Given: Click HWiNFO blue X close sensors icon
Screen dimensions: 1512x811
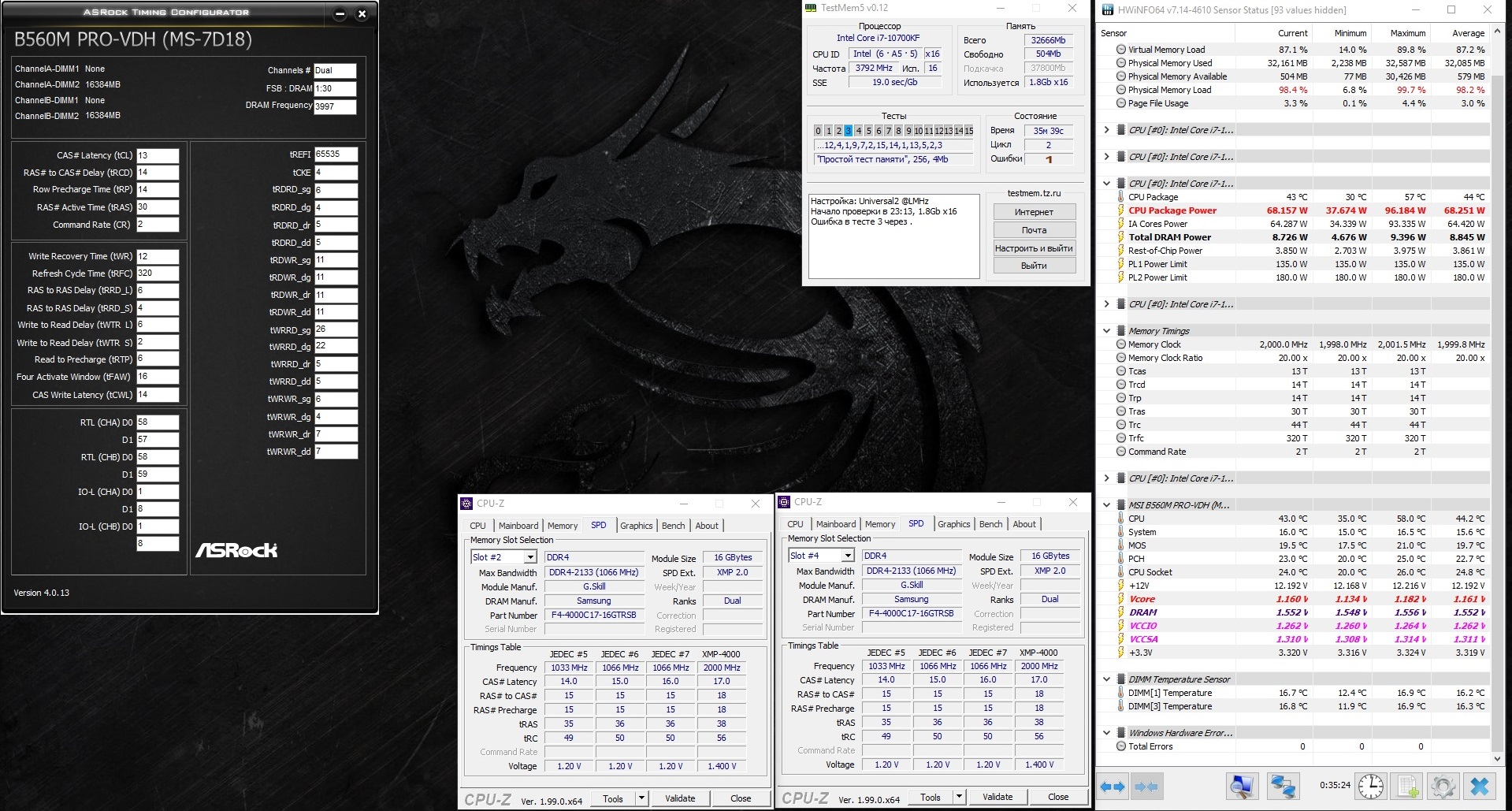Looking at the screenshot, I should pos(1479,787).
